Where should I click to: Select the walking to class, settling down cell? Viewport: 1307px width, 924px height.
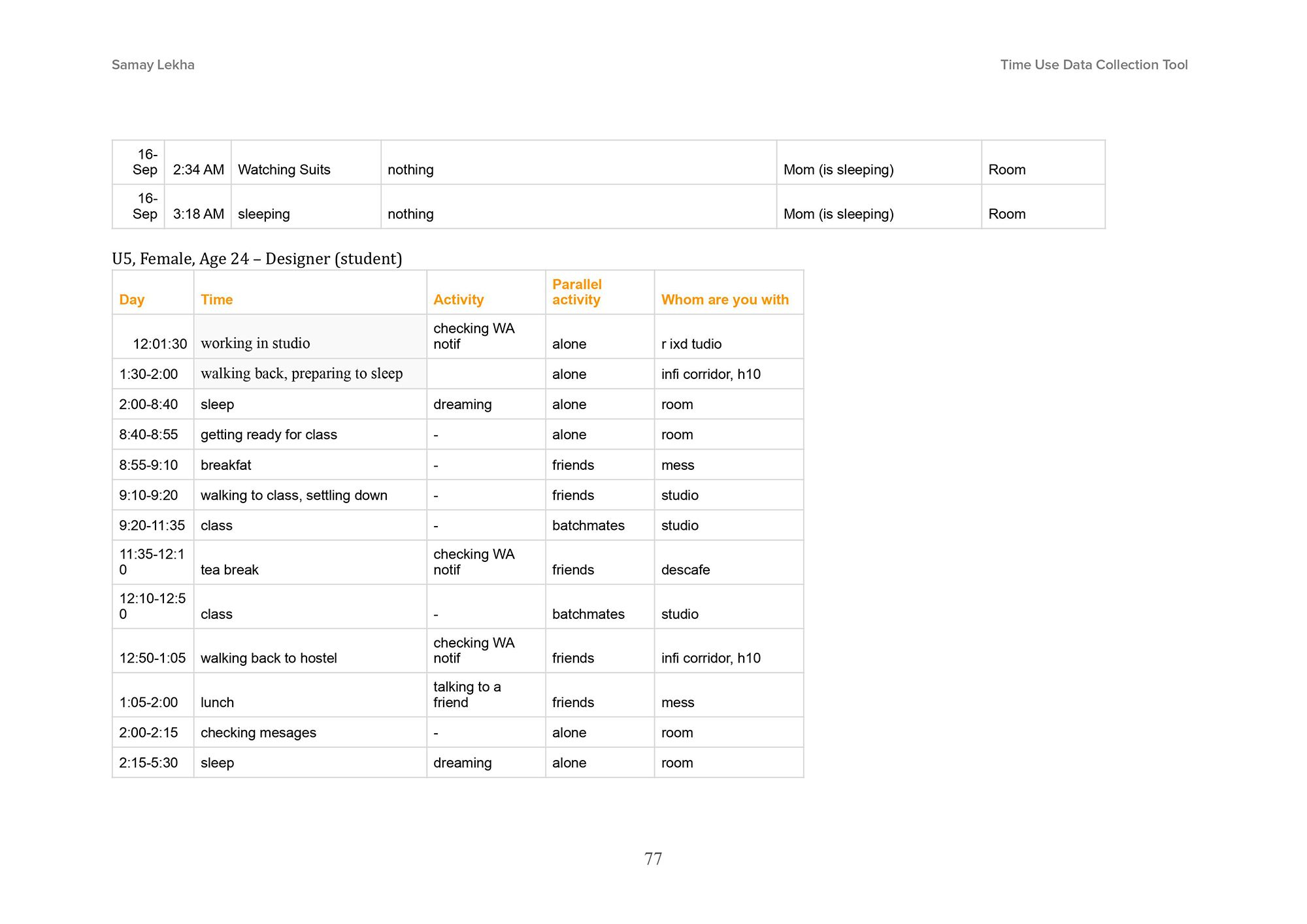point(294,495)
